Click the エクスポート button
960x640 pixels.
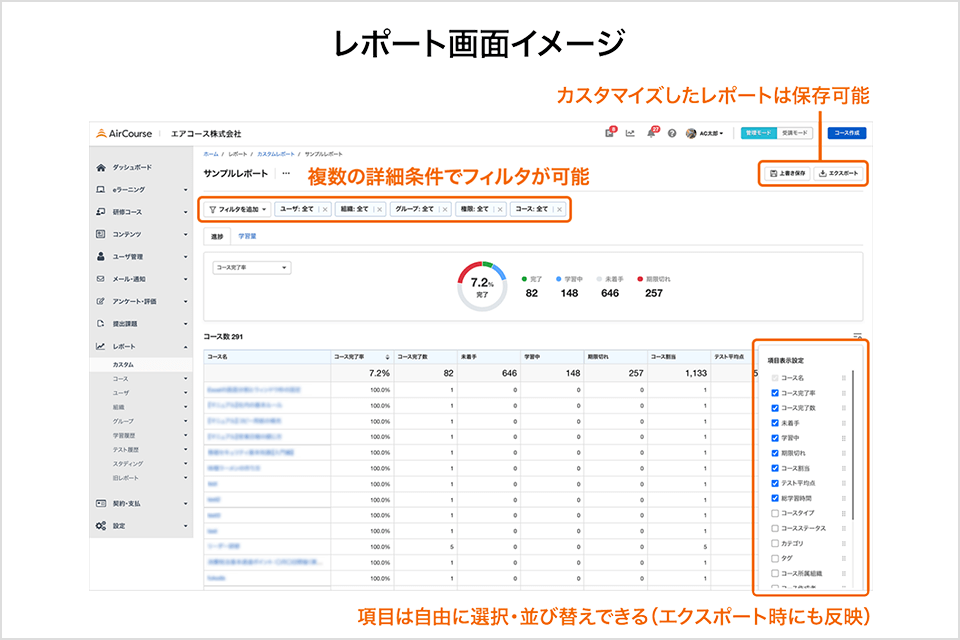click(839, 173)
